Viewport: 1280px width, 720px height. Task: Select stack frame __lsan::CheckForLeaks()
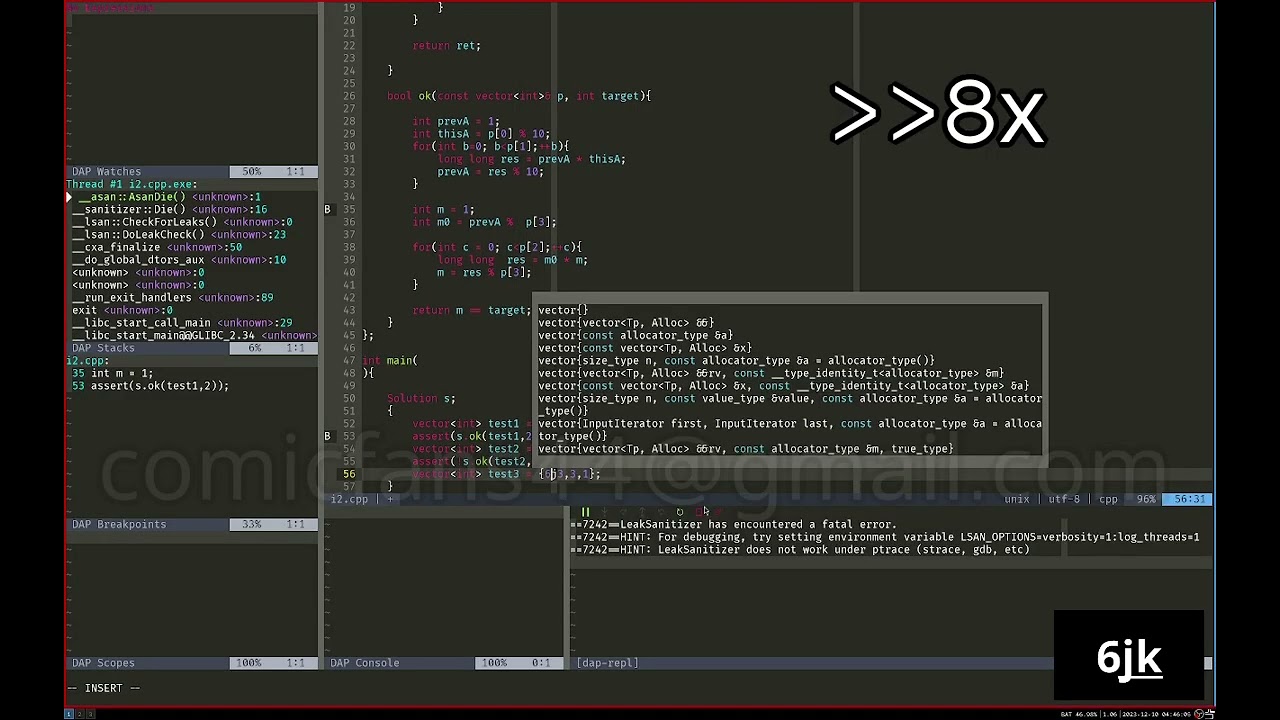(x=182, y=222)
